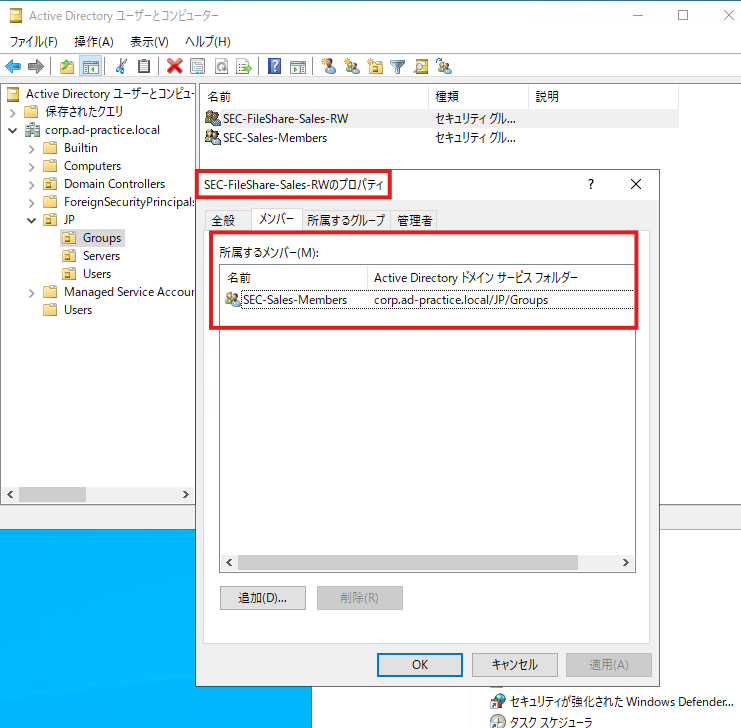The width and height of the screenshot is (741, 728).
Task: Open the ファイル(F) menu
Action: click(x=34, y=42)
